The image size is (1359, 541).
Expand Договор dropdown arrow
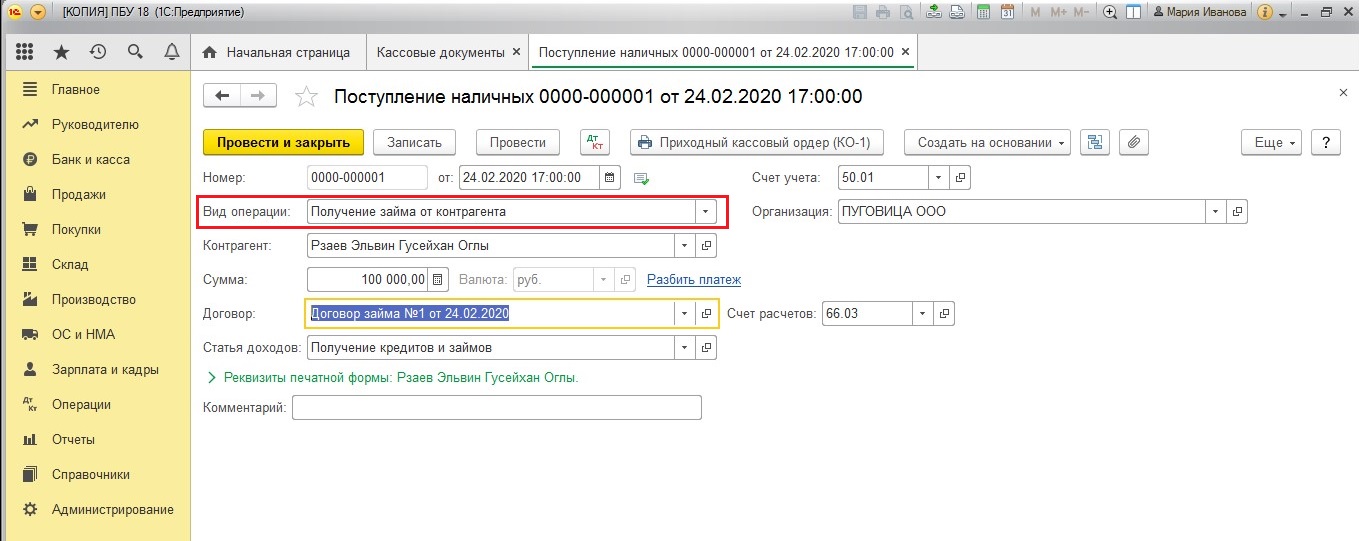click(x=685, y=313)
